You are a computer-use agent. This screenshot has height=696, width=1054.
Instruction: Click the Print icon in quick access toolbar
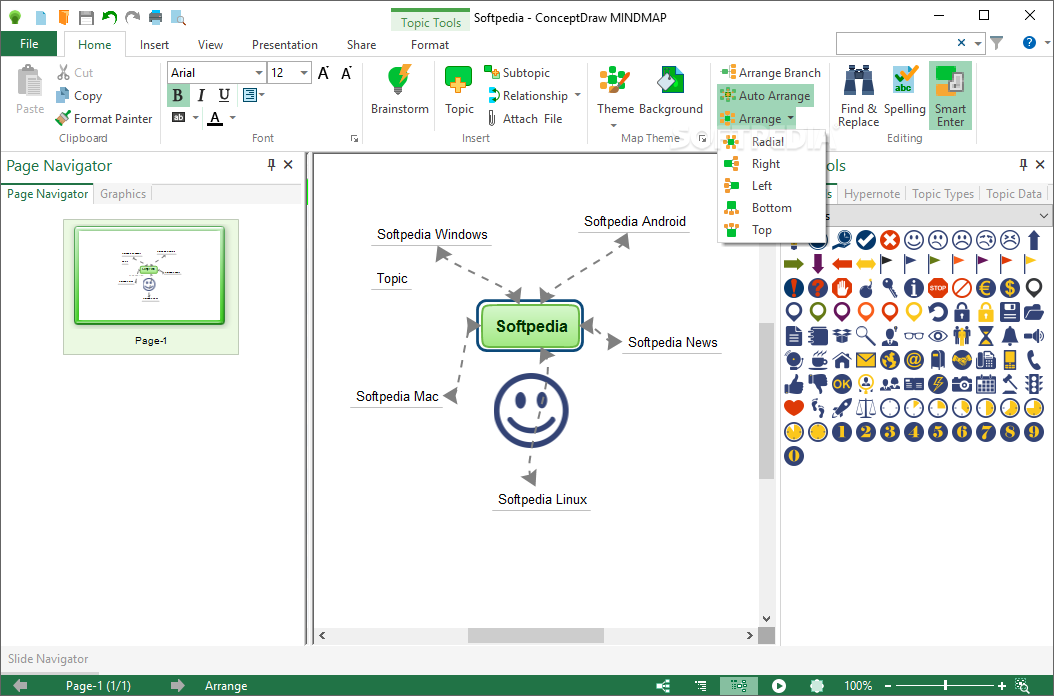coord(155,17)
